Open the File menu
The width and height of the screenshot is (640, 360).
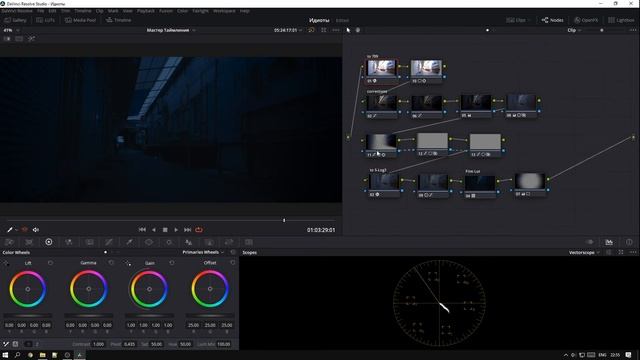(41, 11)
